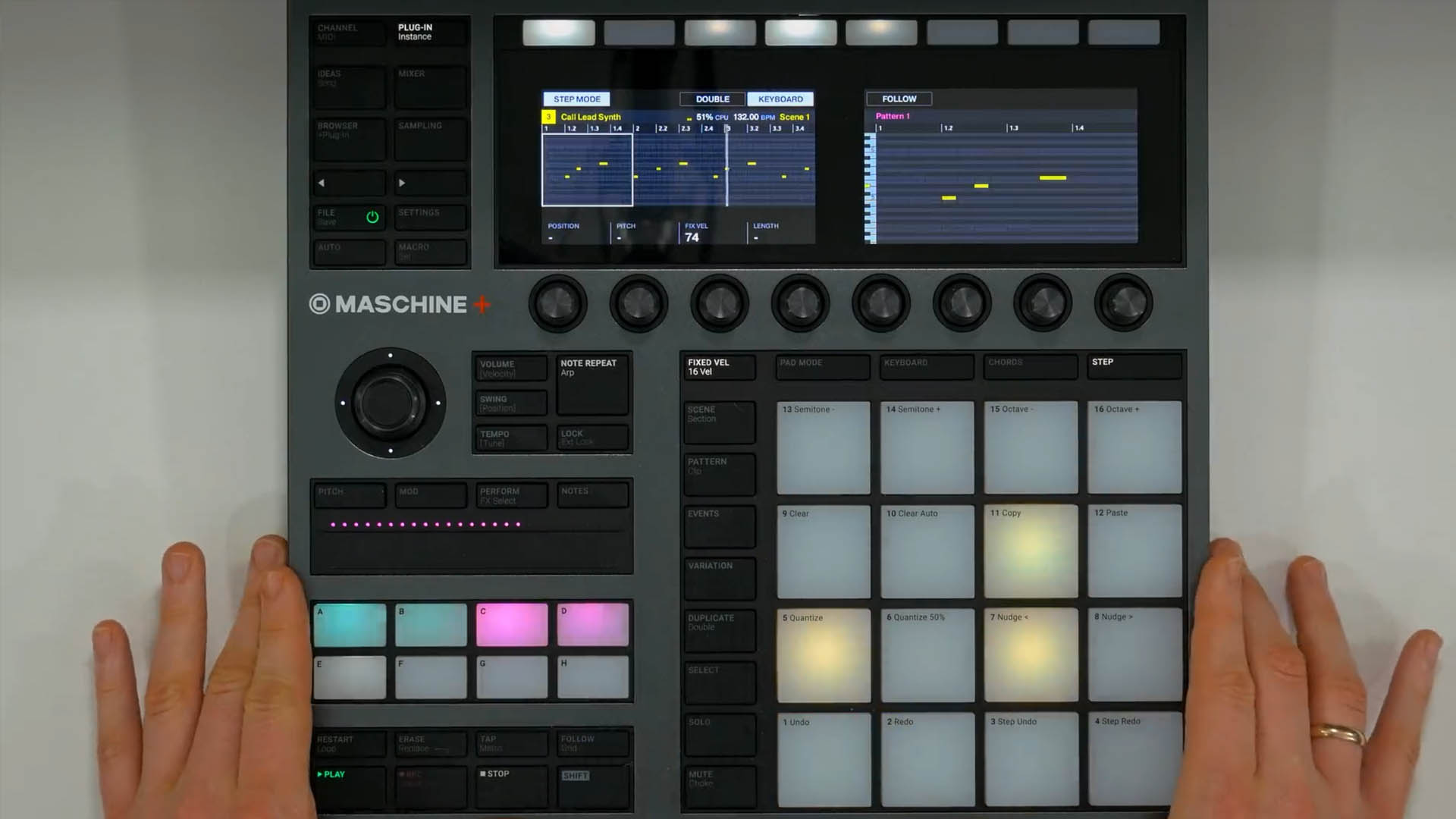Screen dimensions: 1456x819
Task: Tap the PITCH strip mode button
Action: pyautogui.click(x=349, y=495)
